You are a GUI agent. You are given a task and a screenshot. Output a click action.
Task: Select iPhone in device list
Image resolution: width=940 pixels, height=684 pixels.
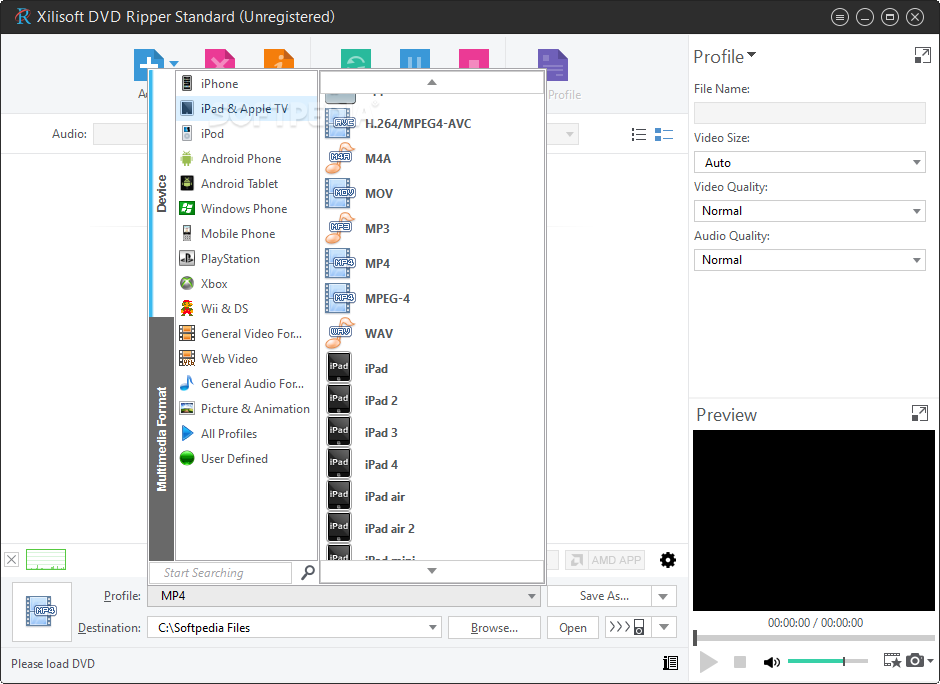click(x=246, y=84)
